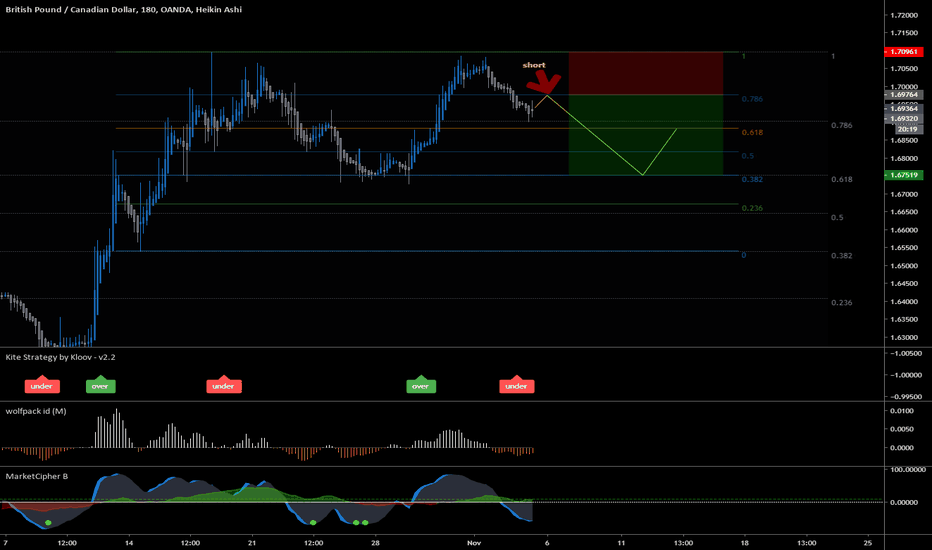Open Kite Strategy by Kloov indicator title
Viewport: 932px width, 550px height.
[60, 357]
